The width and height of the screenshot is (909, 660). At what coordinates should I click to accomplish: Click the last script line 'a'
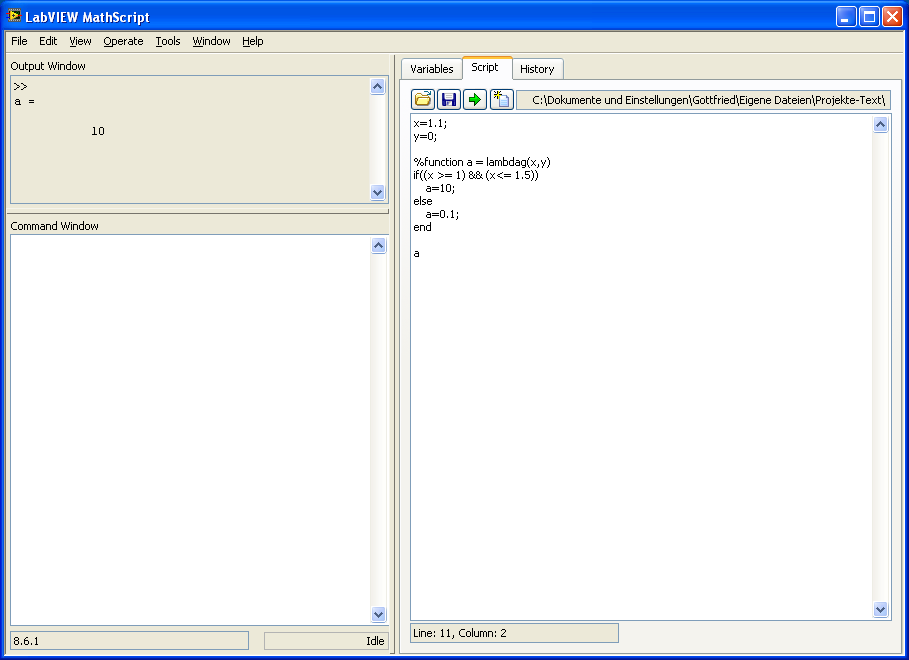point(416,253)
